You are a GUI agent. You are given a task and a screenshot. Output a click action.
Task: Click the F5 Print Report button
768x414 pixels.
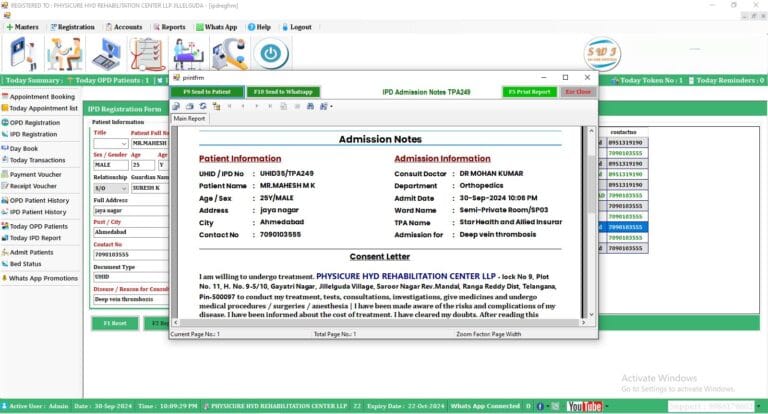tap(529, 92)
